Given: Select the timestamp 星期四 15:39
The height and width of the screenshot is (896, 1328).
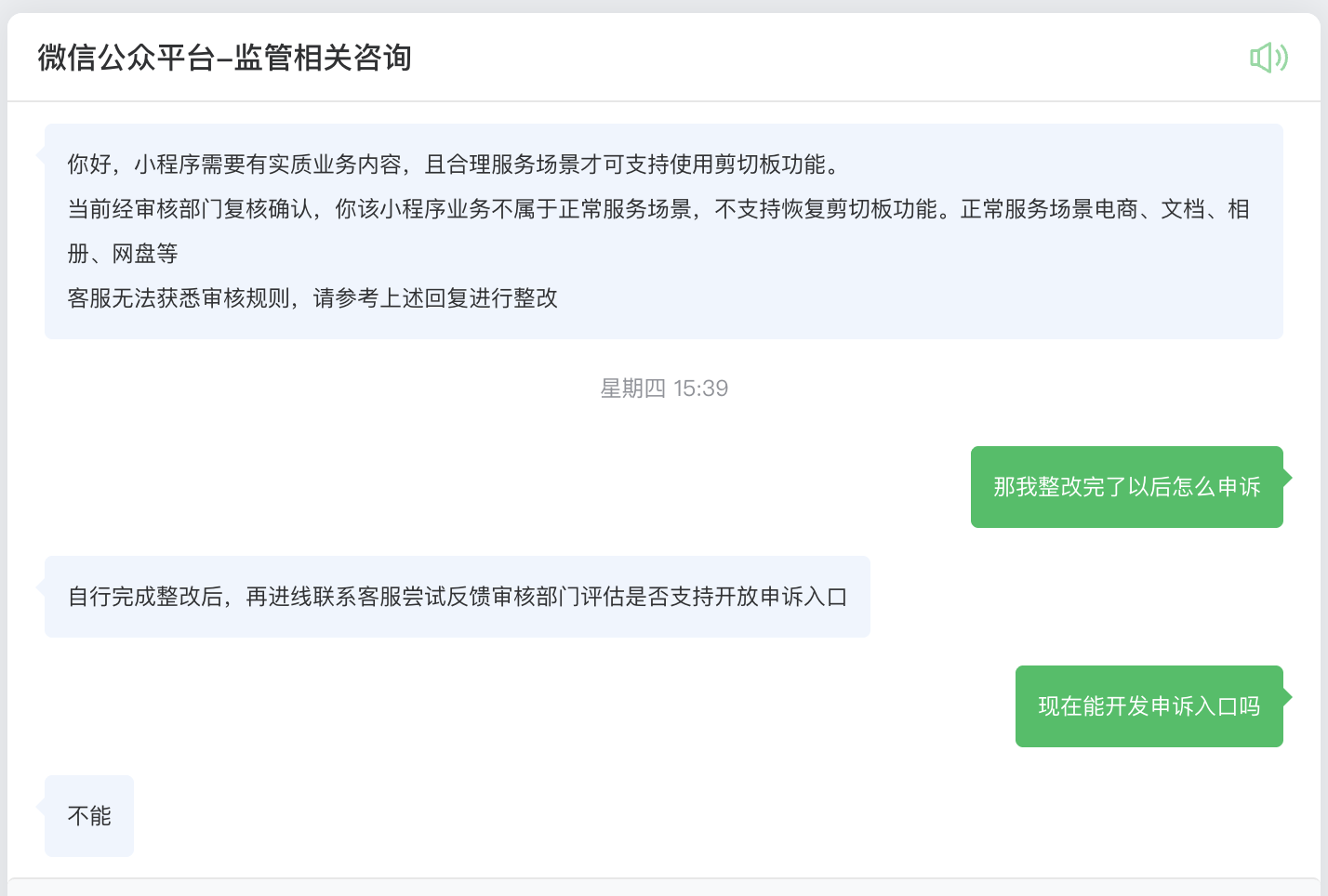Looking at the screenshot, I should coord(664,389).
